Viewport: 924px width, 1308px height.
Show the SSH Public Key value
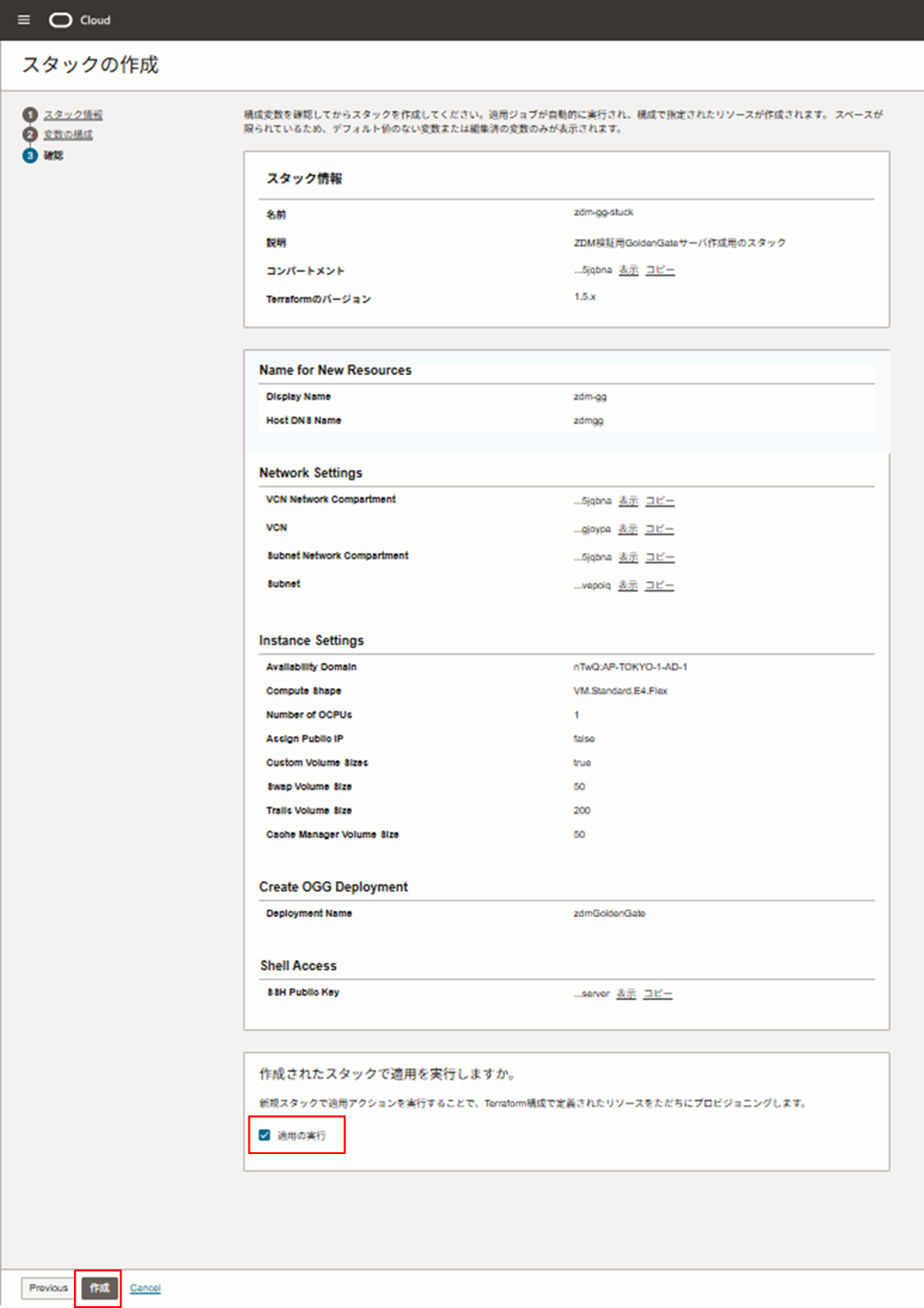pyautogui.click(x=626, y=994)
